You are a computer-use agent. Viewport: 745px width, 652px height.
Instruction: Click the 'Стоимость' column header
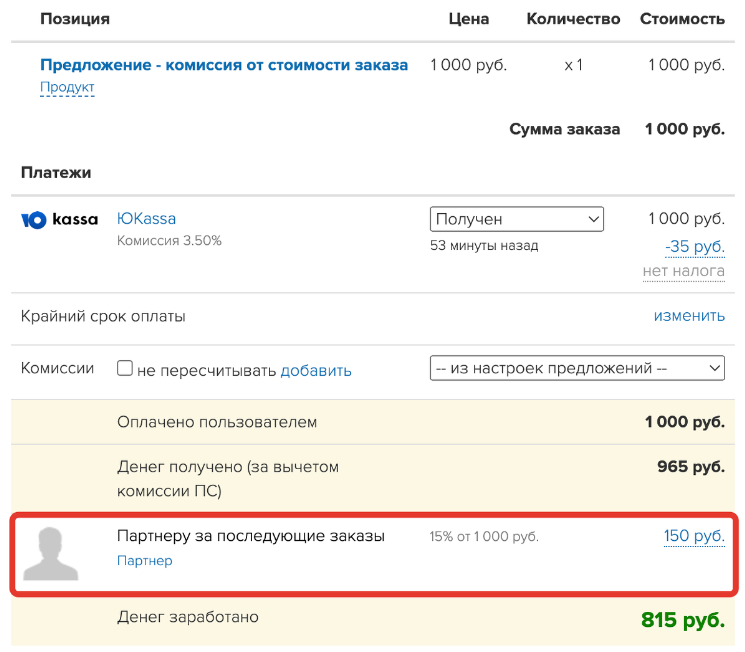682,19
